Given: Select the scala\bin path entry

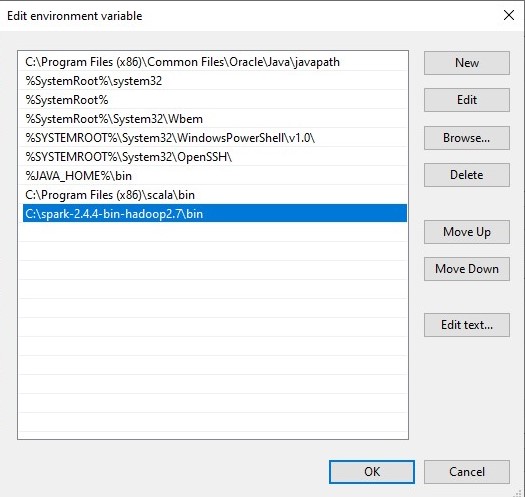Looking at the screenshot, I should click(x=215, y=195).
